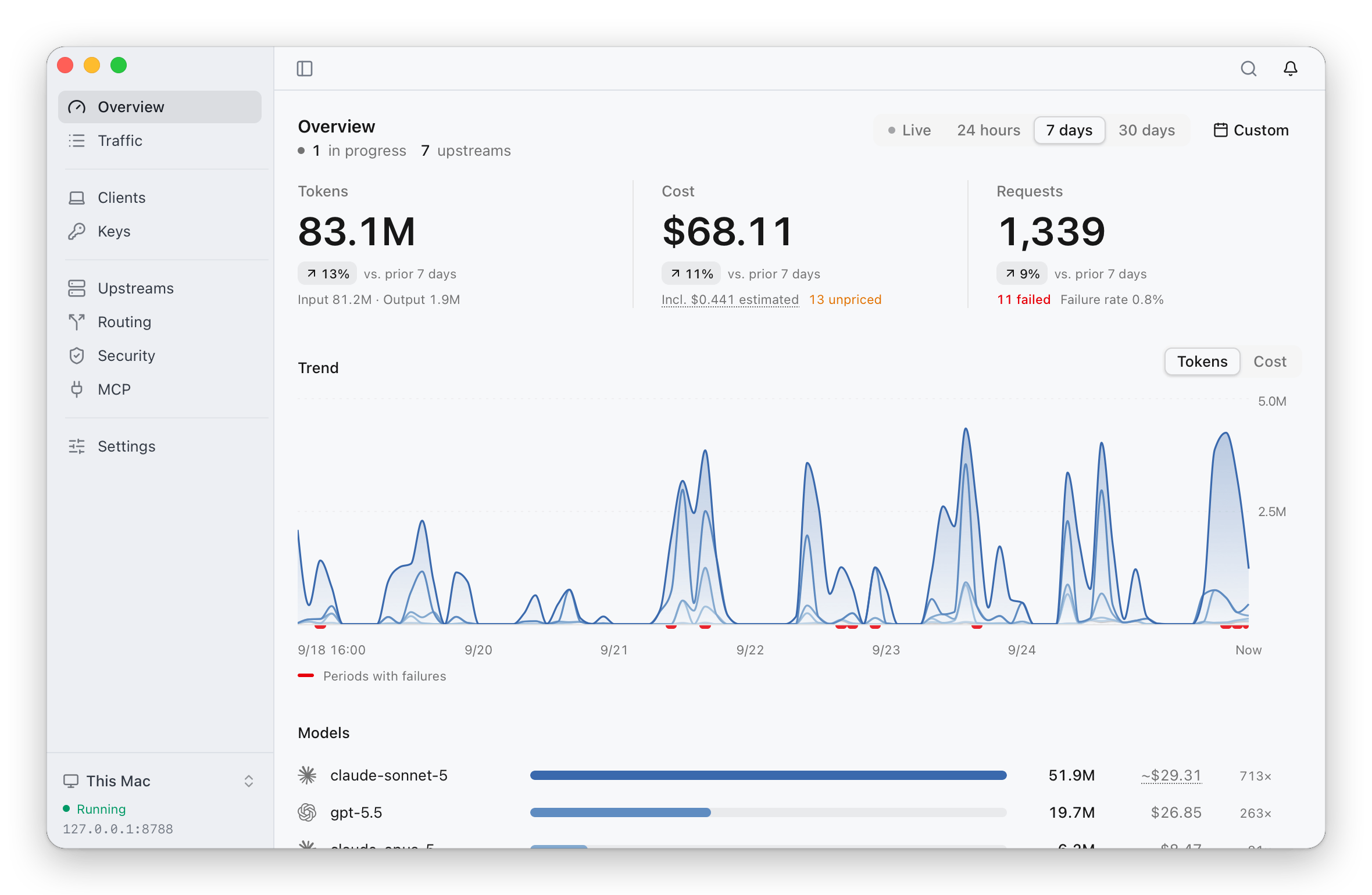Go to Traffic in sidebar
The image size is (1372, 895).
click(160, 141)
